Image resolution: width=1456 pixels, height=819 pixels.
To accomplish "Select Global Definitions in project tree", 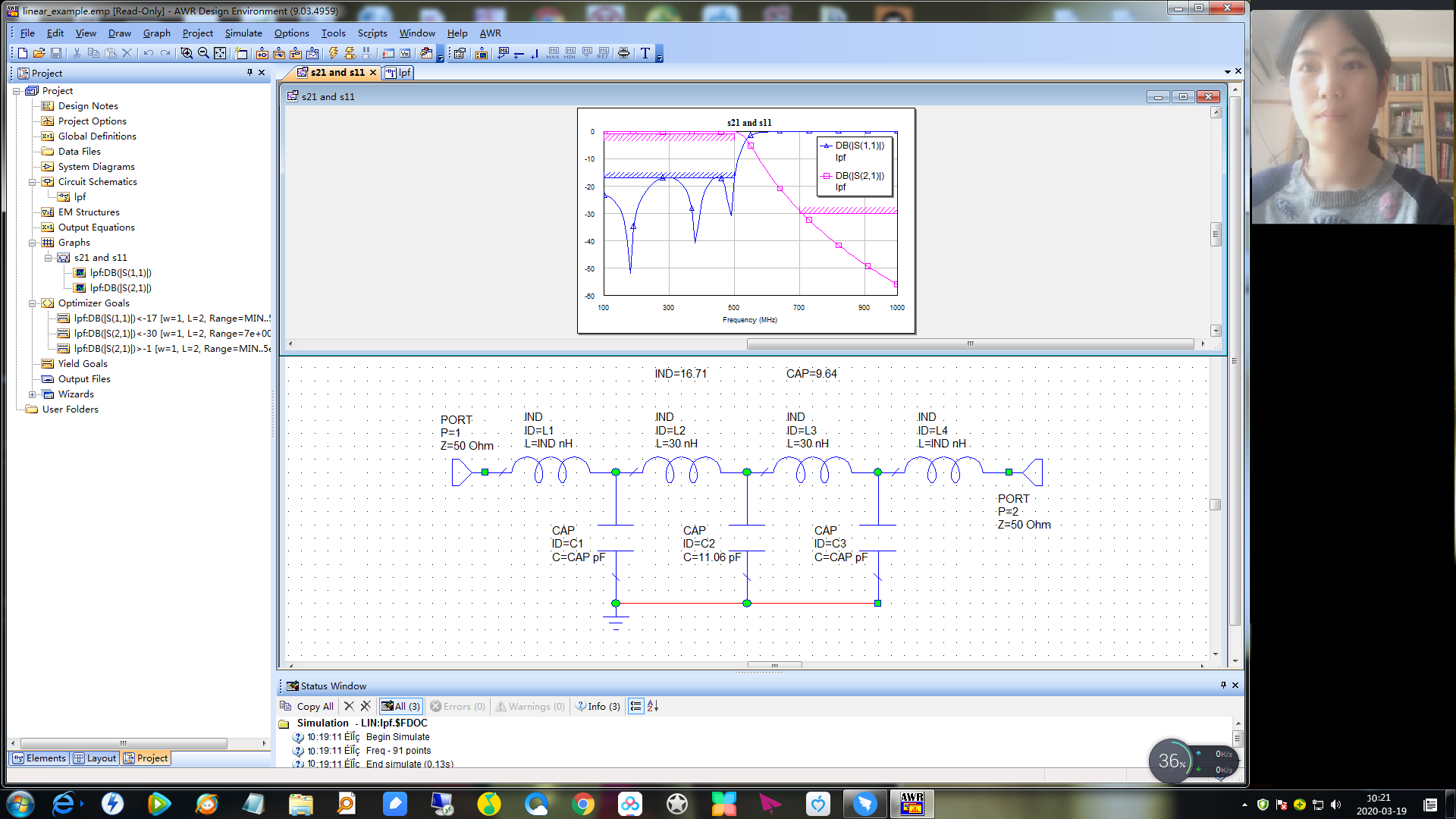I will 97,136.
